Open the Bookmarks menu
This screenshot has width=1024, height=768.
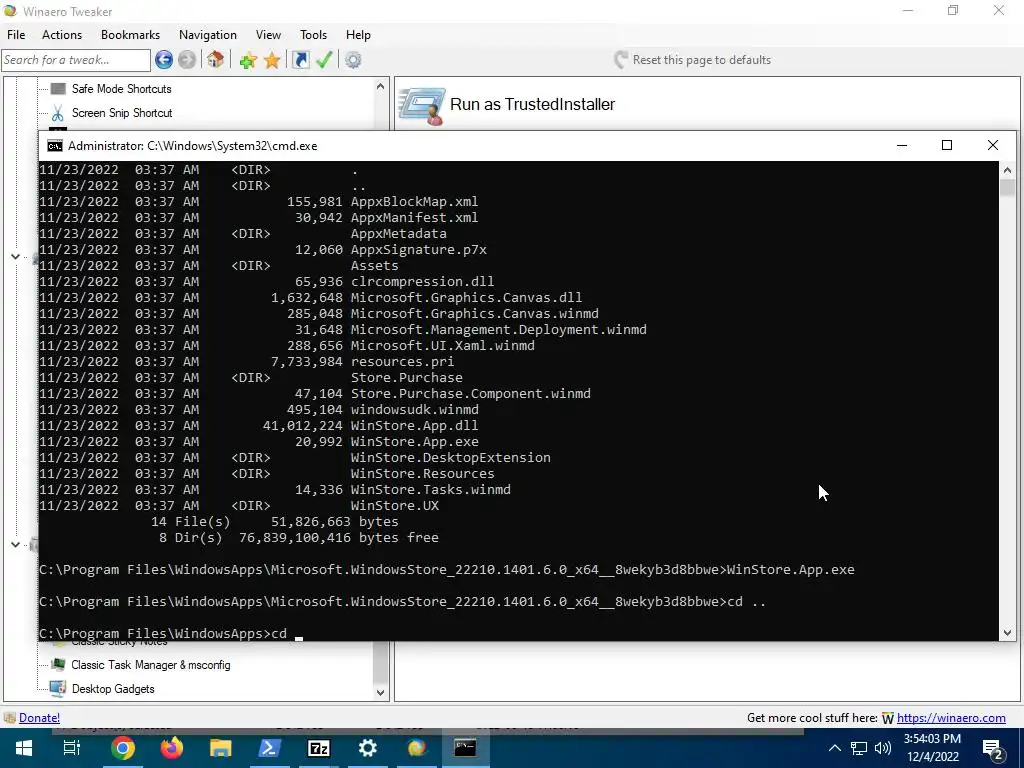[130, 35]
